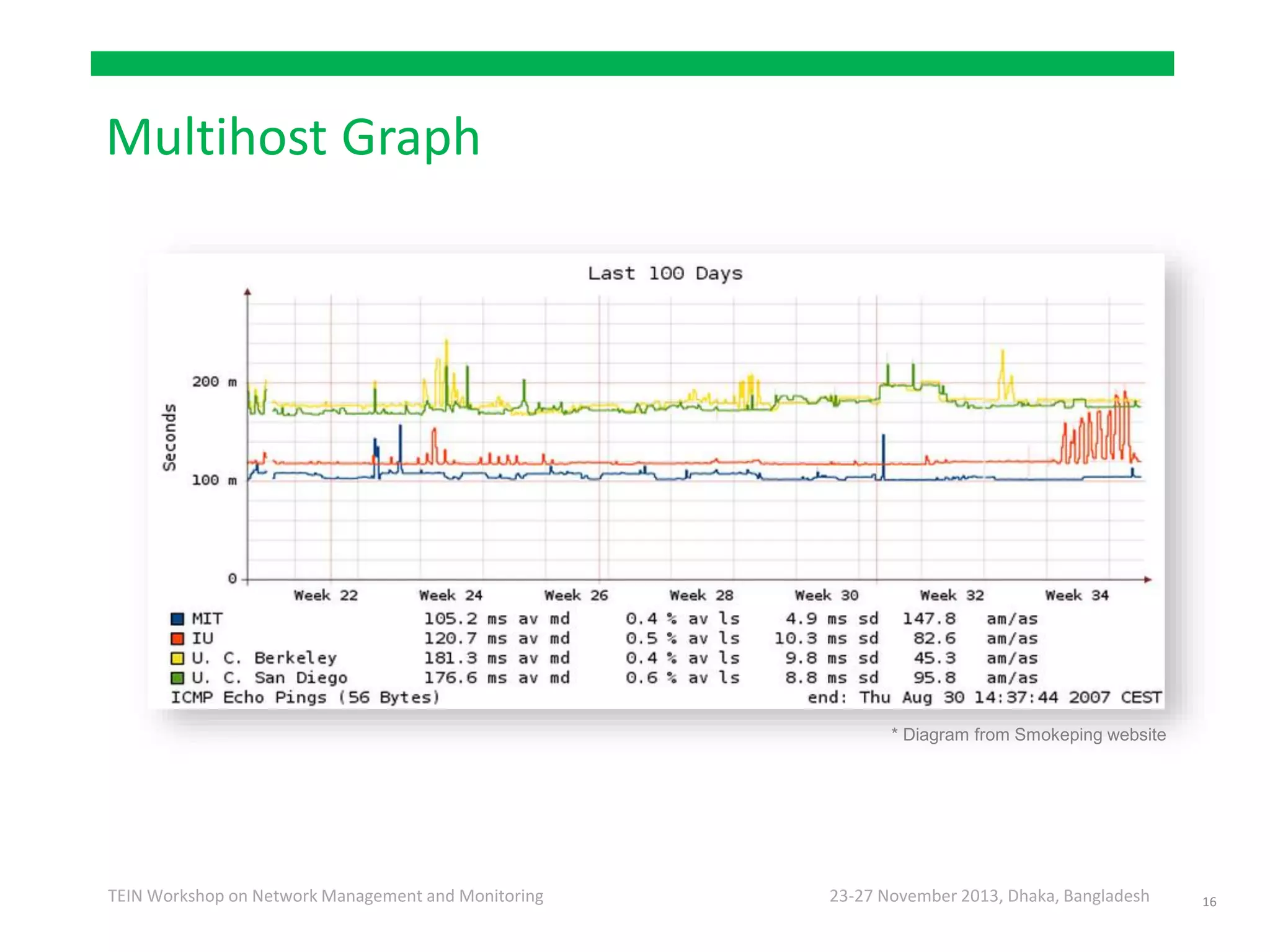1270x952 pixels.
Task: Click the '4.9 ms sd' value
Action: point(832,619)
